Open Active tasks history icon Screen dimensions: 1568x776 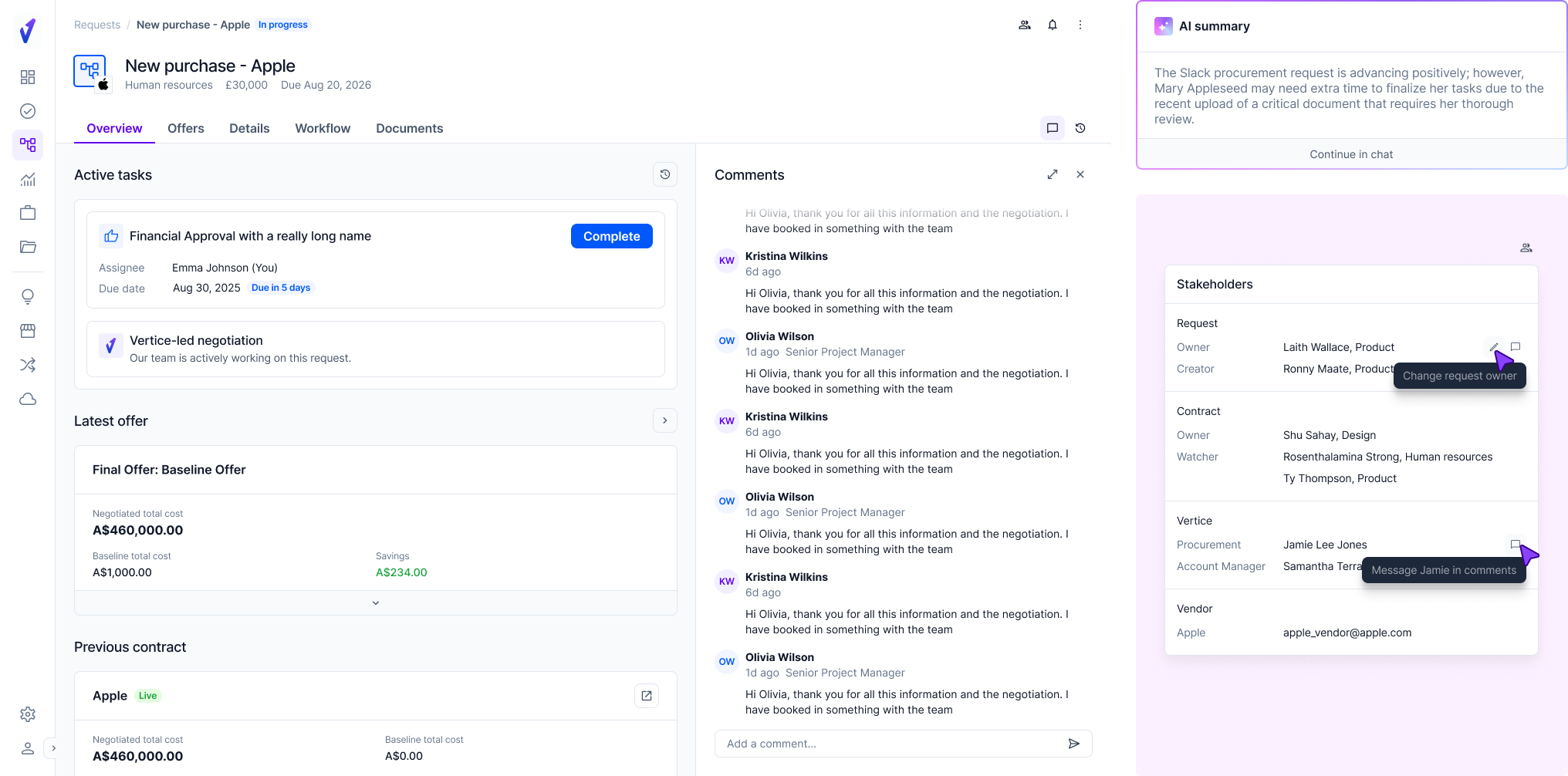pyautogui.click(x=665, y=175)
